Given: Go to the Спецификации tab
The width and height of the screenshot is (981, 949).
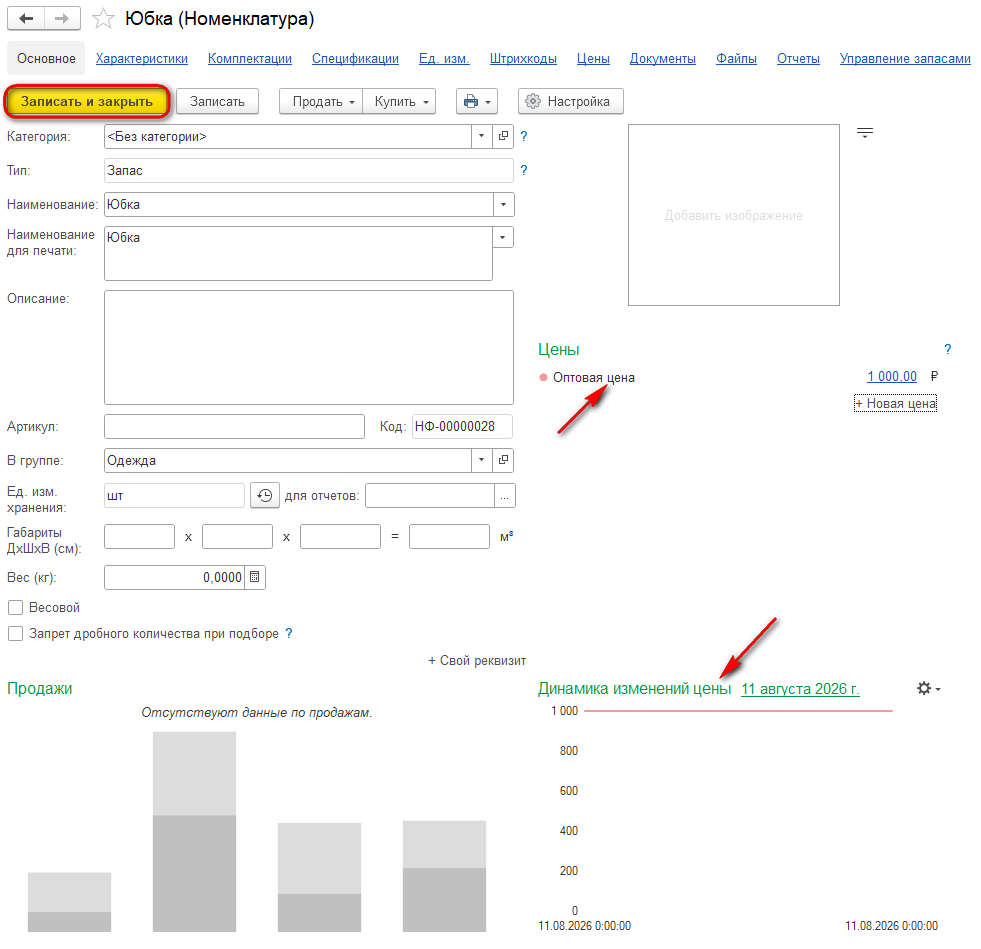Looking at the screenshot, I should click(x=355, y=58).
